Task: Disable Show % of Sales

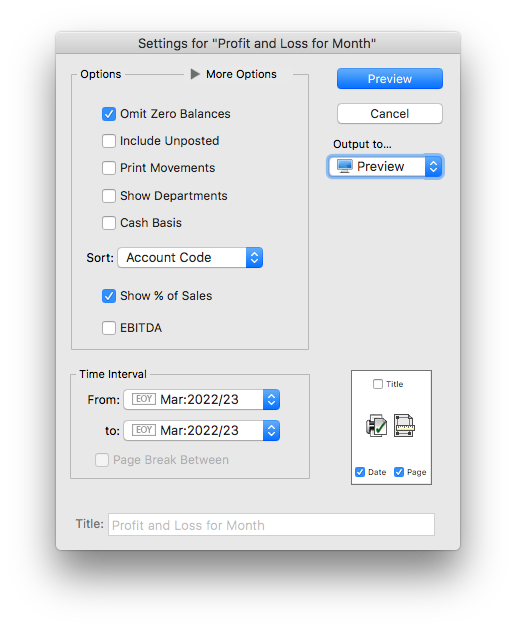Action: pos(109,296)
